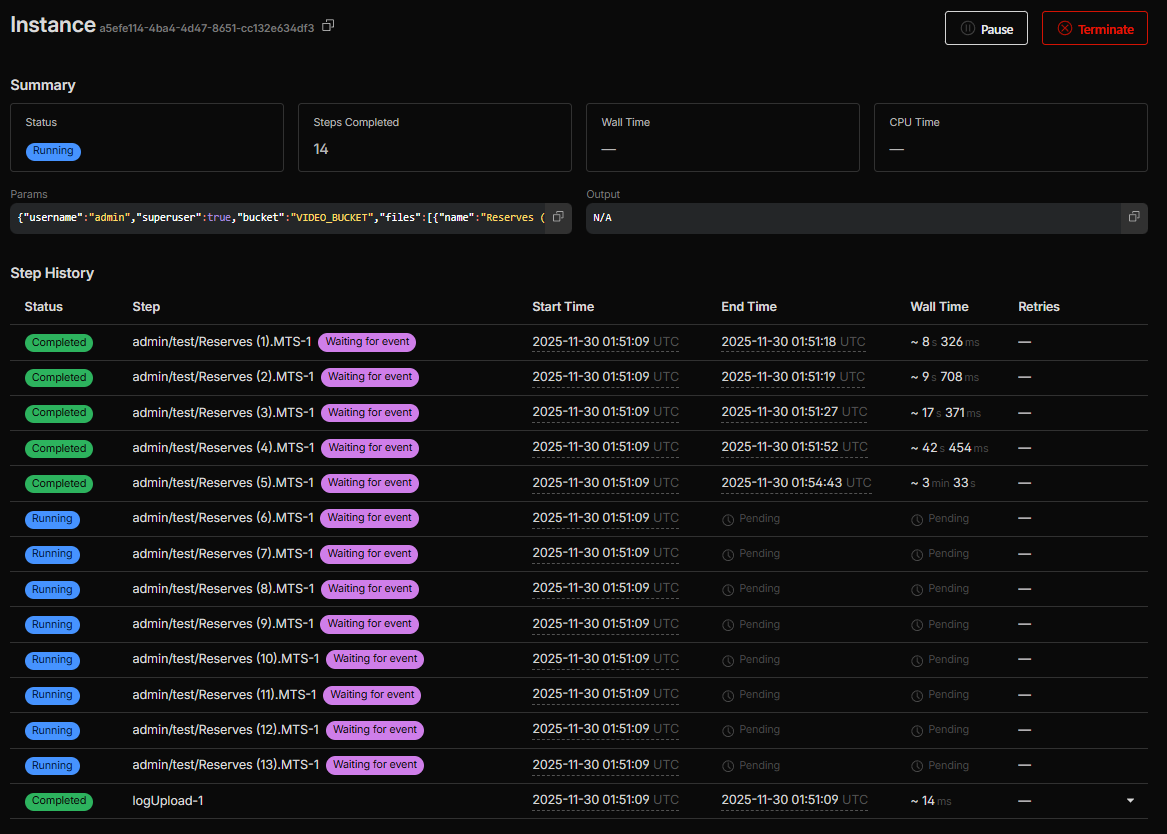Image resolution: width=1167 pixels, height=834 pixels.
Task: Click the clock icon in Reserves (6) End Time
Action: (728, 519)
